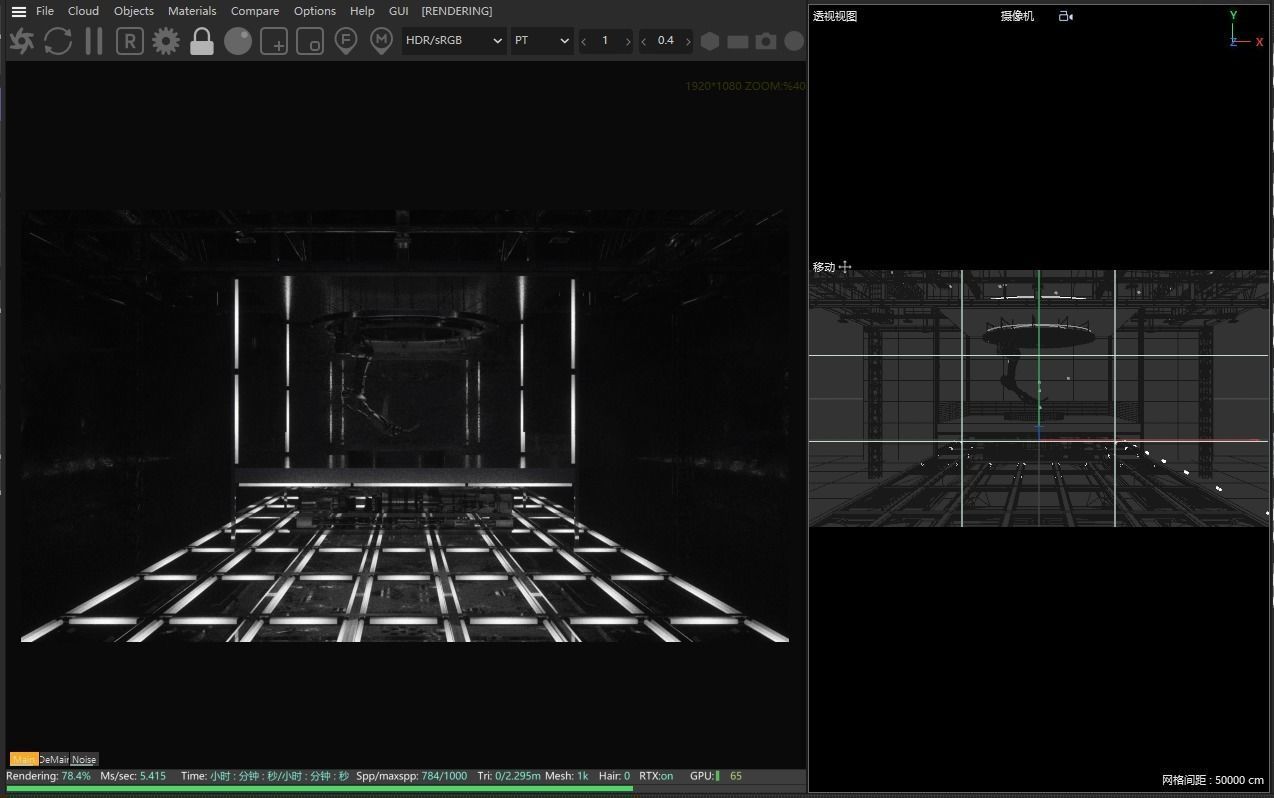Click the GPU 65 status indicator
Image resolution: width=1274 pixels, height=798 pixels.
point(716,776)
